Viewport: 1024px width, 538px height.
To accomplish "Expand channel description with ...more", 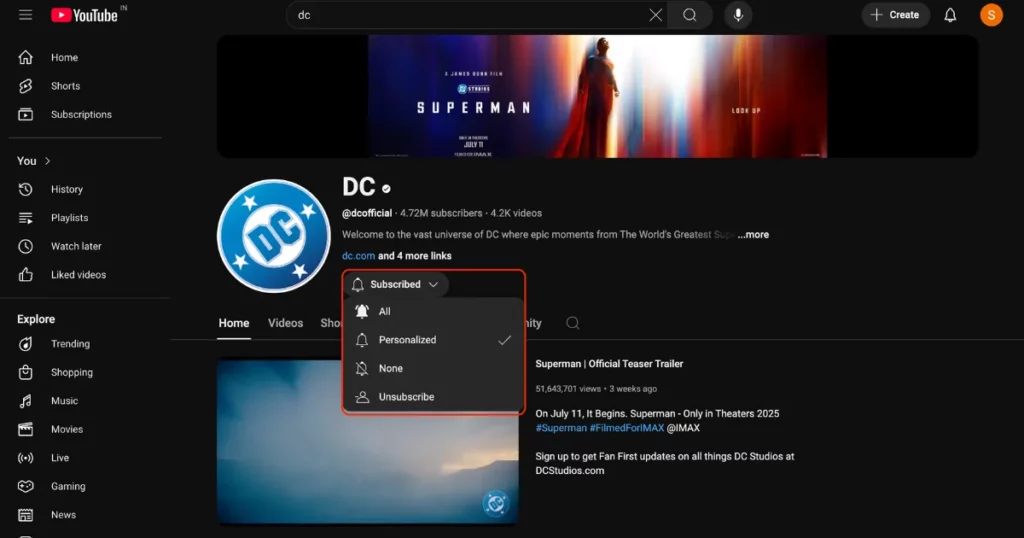I will [753, 235].
